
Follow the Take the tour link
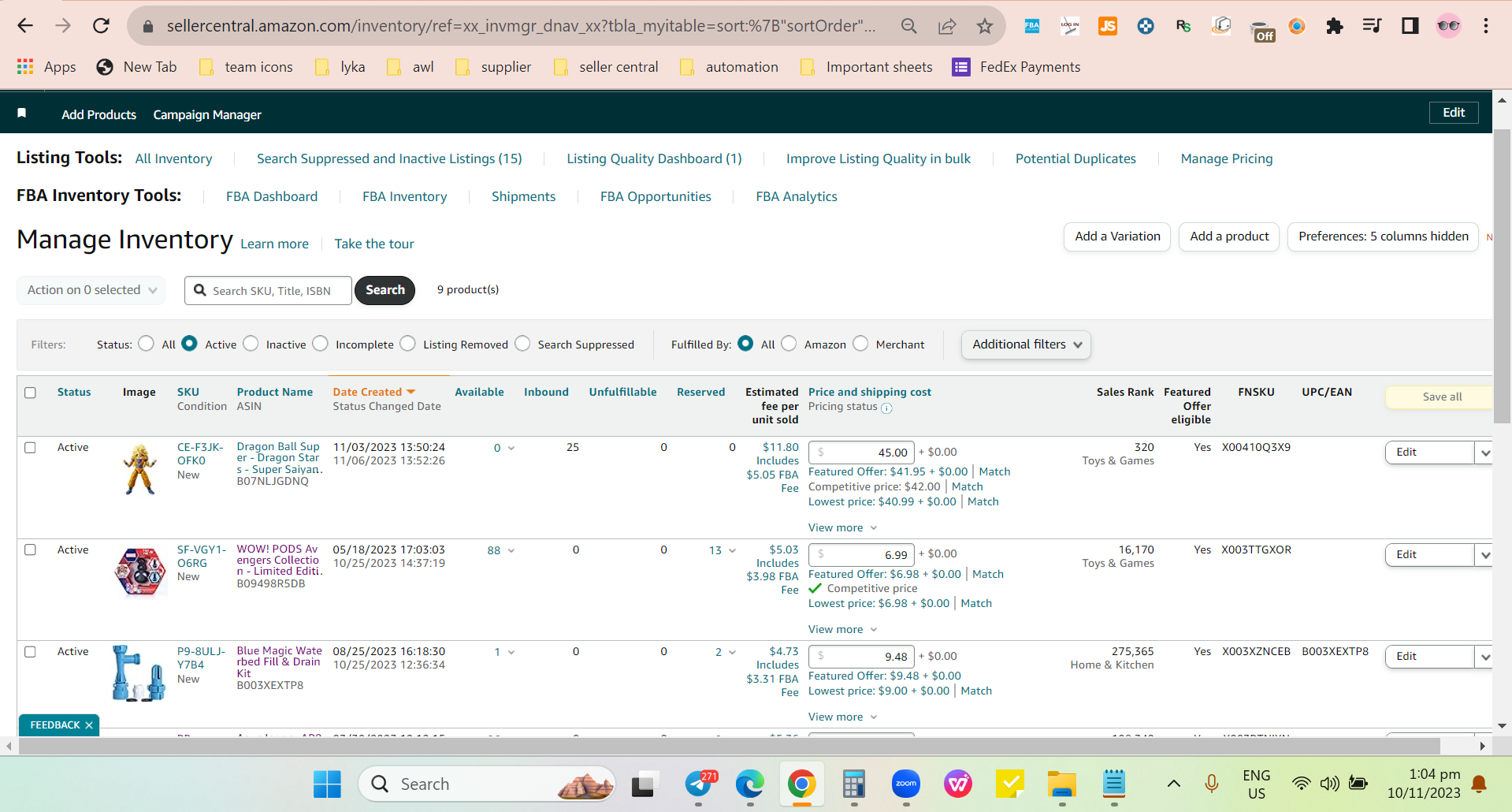point(374,244)
